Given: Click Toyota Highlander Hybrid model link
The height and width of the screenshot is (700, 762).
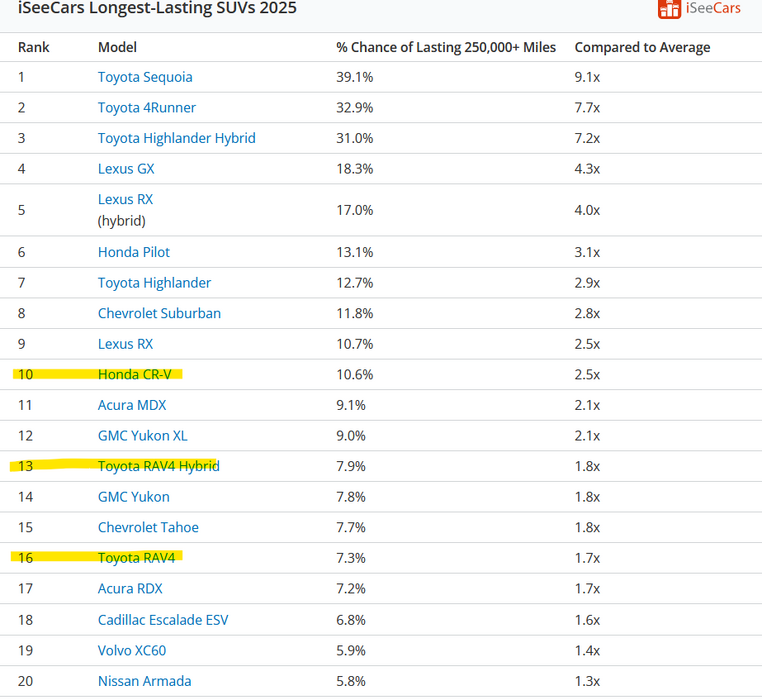Looking at the screenshot, I should [x=176, y=138].
